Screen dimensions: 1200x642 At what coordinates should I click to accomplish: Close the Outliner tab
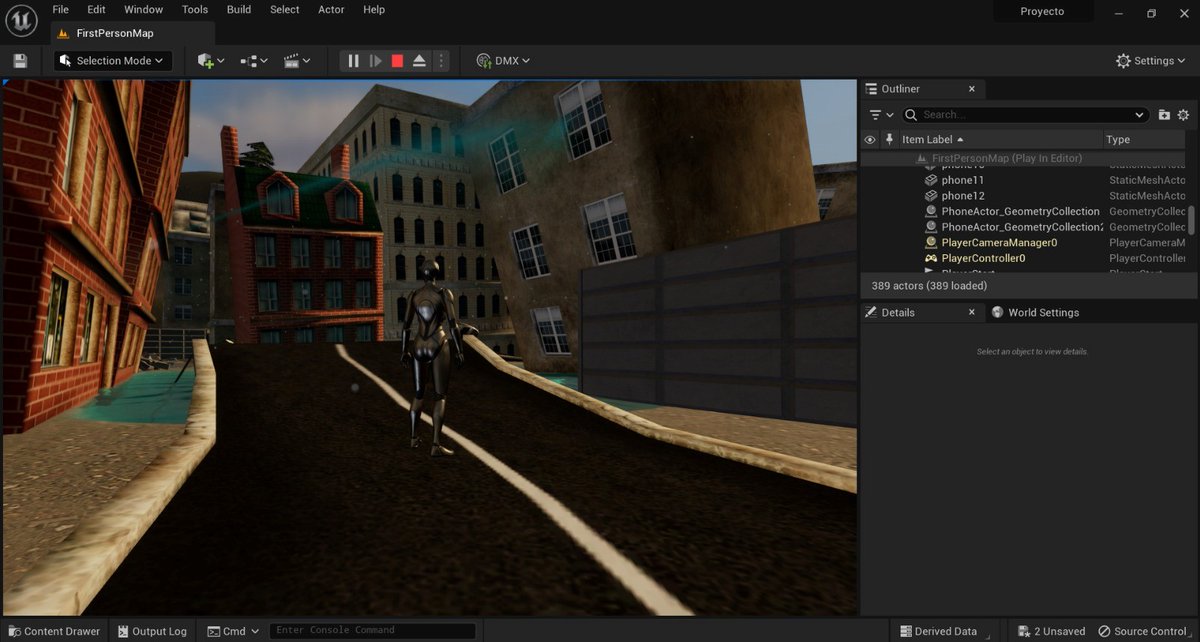click(972, 89)
